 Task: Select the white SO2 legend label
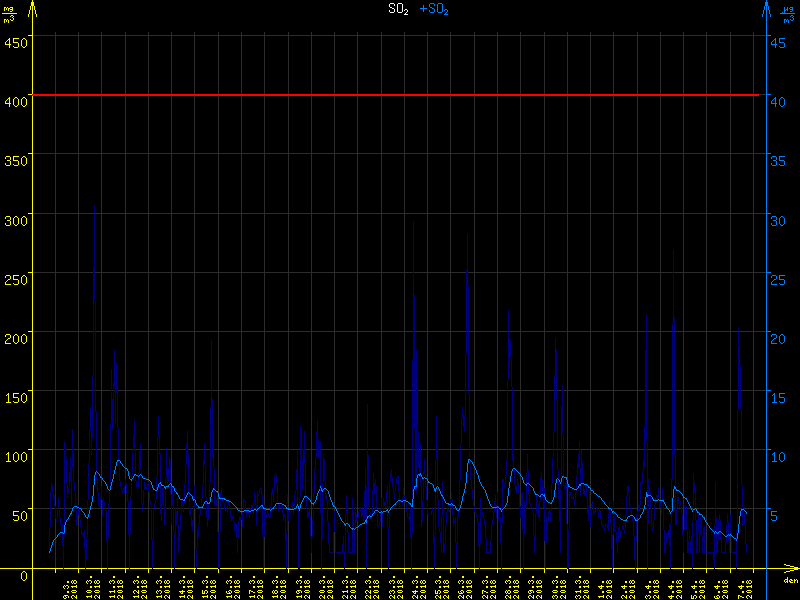click(398, 9)
